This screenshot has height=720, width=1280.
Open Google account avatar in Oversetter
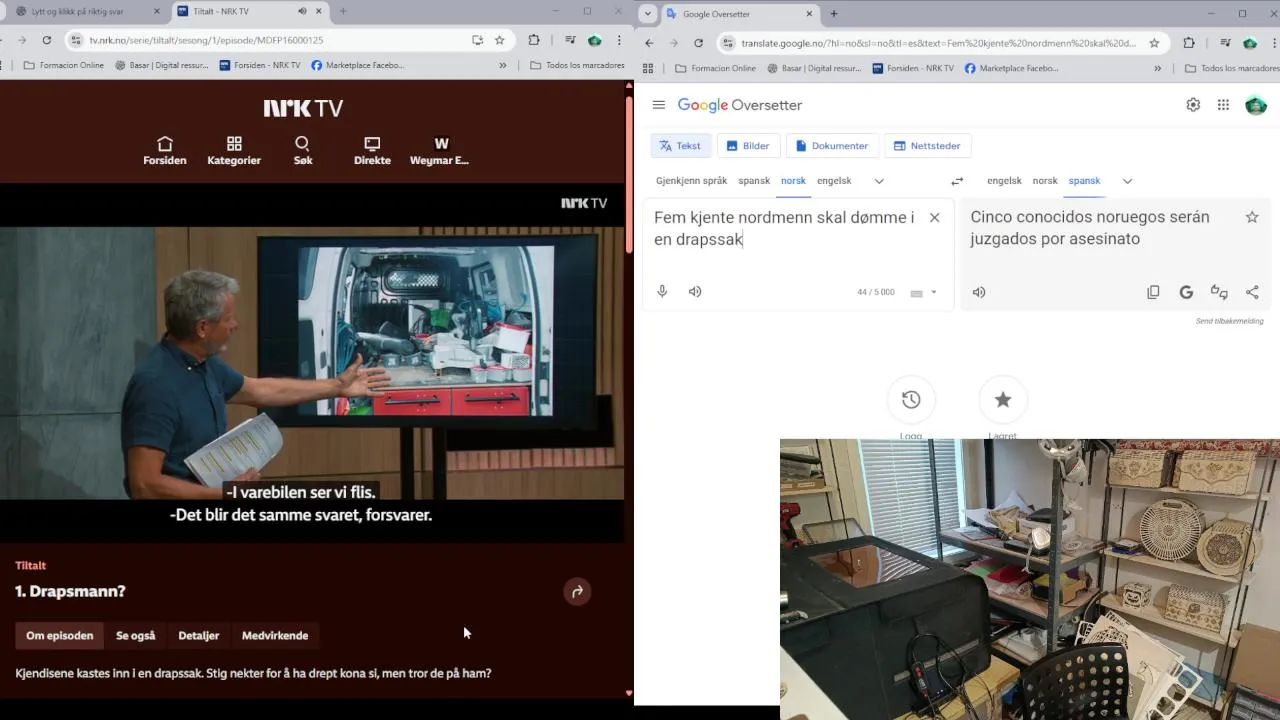coord(1256,105)
